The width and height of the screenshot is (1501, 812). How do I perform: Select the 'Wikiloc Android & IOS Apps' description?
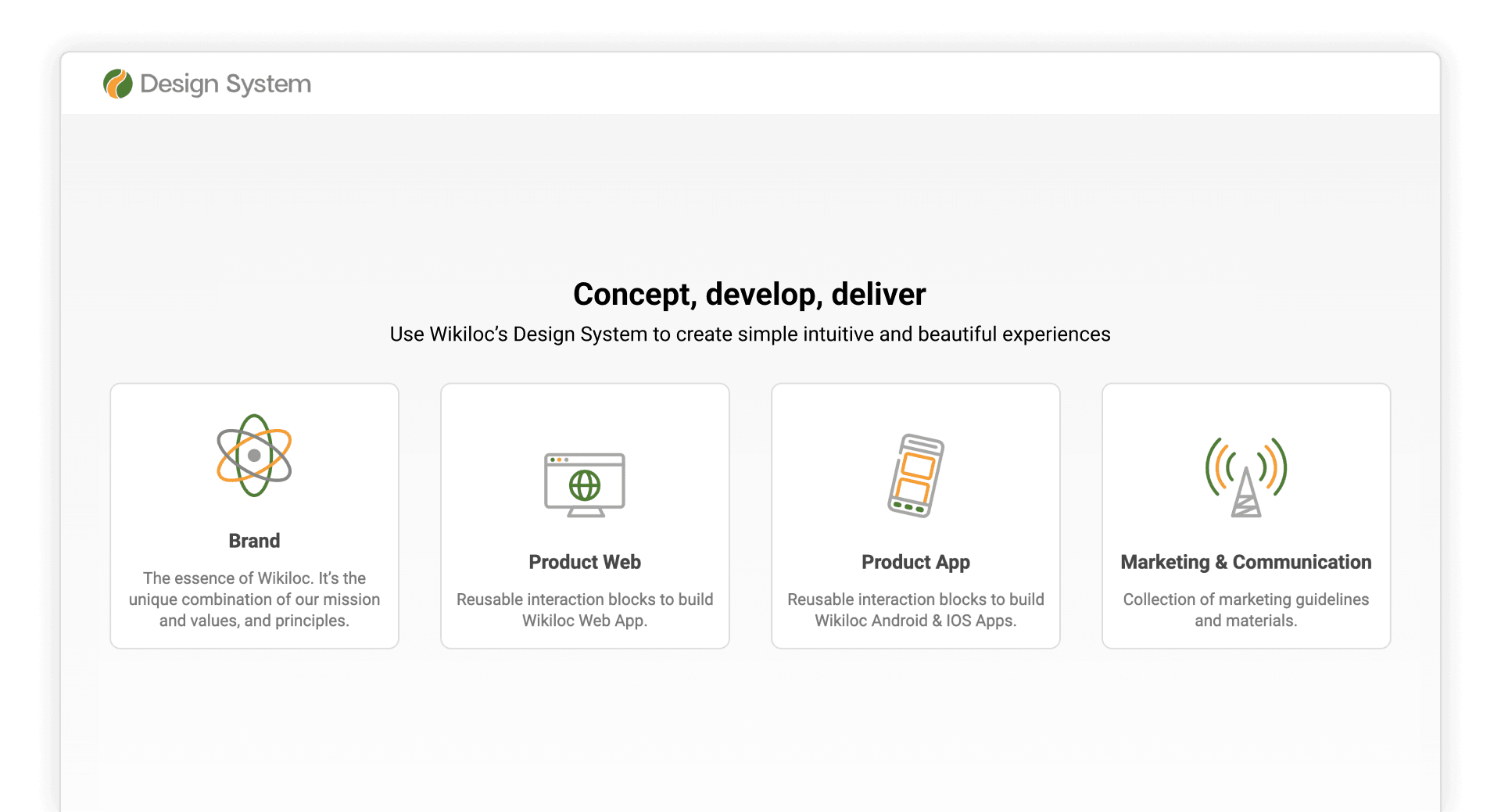(915, 610)
